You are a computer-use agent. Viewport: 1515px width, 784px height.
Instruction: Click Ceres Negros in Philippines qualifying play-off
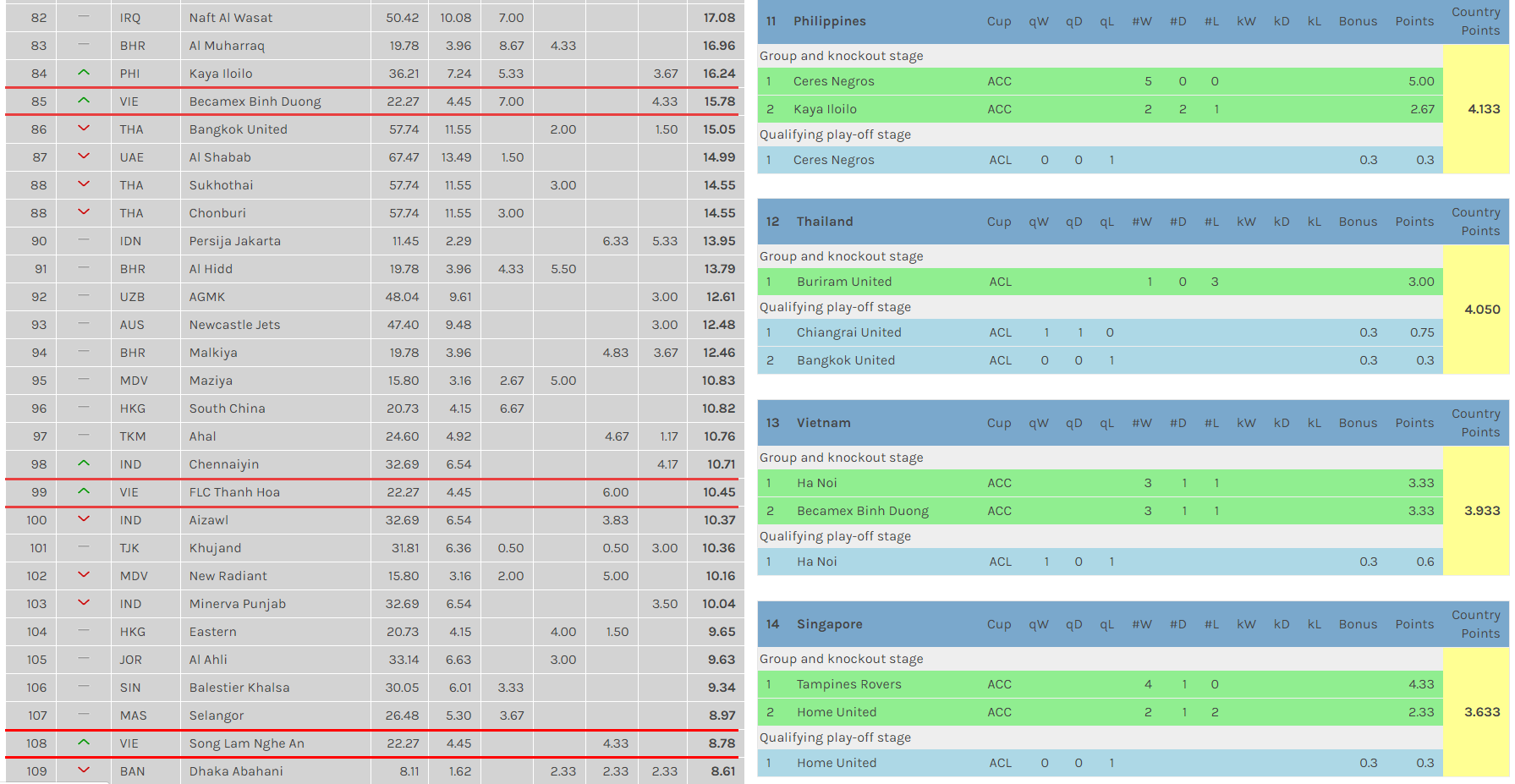click(x=833, y=160)
